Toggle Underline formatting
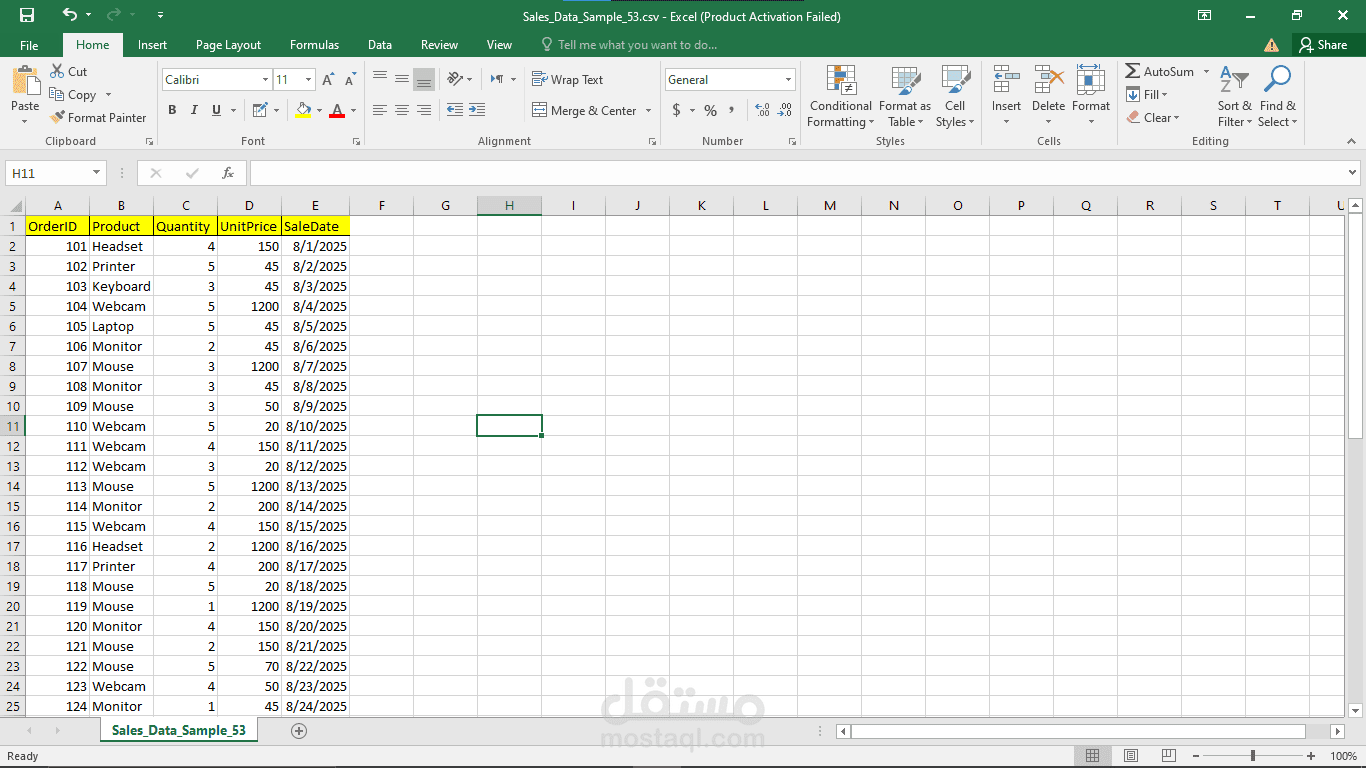 (216, 110)
